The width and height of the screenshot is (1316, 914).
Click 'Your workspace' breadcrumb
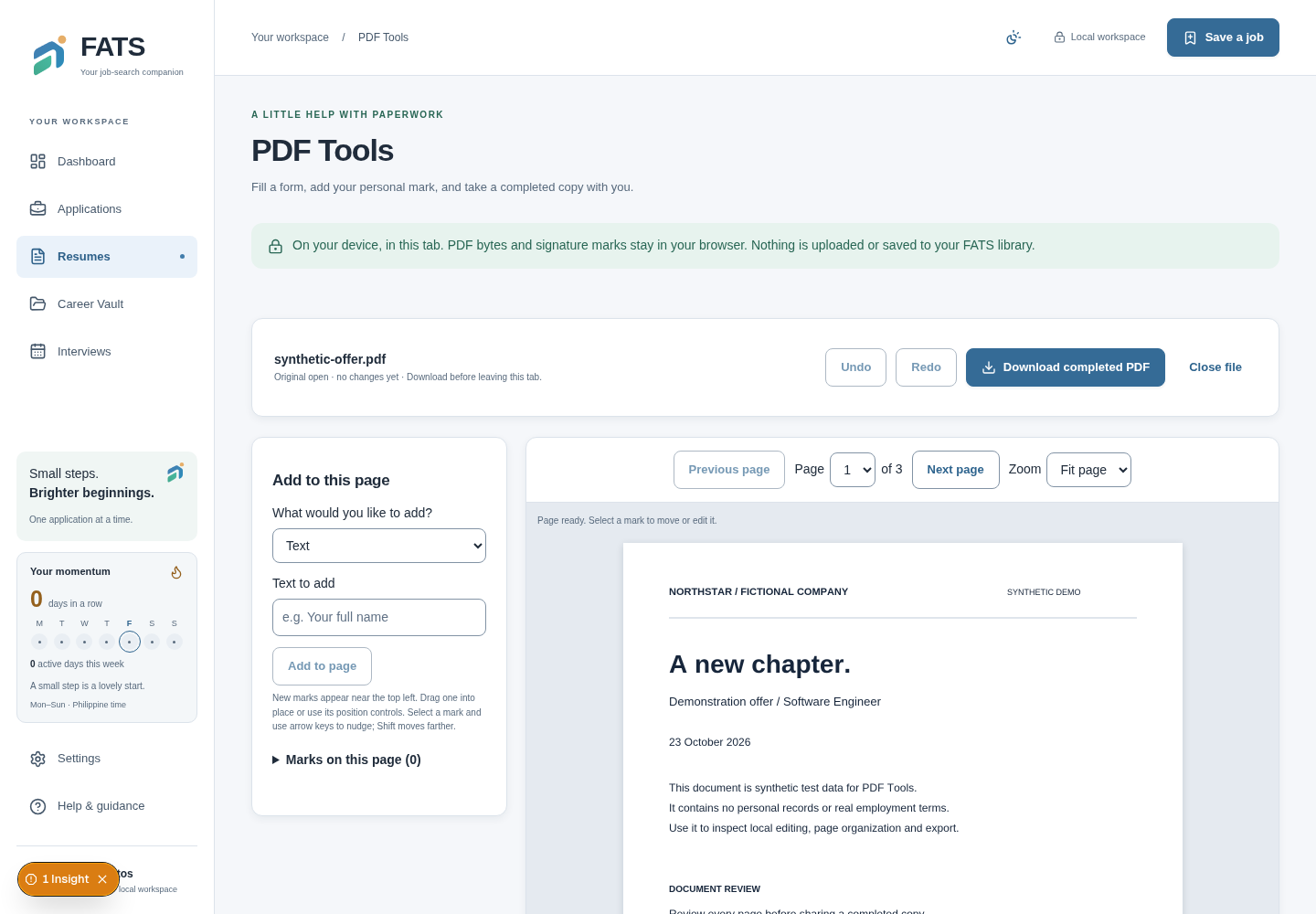[x=290, y=37]
